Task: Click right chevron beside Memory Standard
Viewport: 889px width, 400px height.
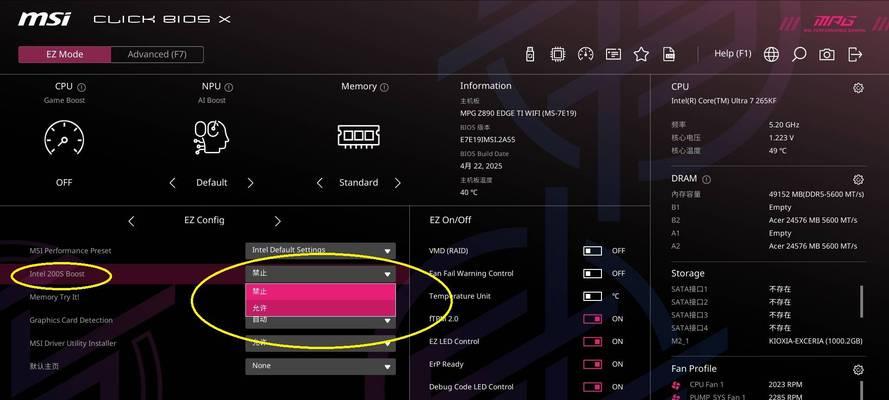Action: 397,183
